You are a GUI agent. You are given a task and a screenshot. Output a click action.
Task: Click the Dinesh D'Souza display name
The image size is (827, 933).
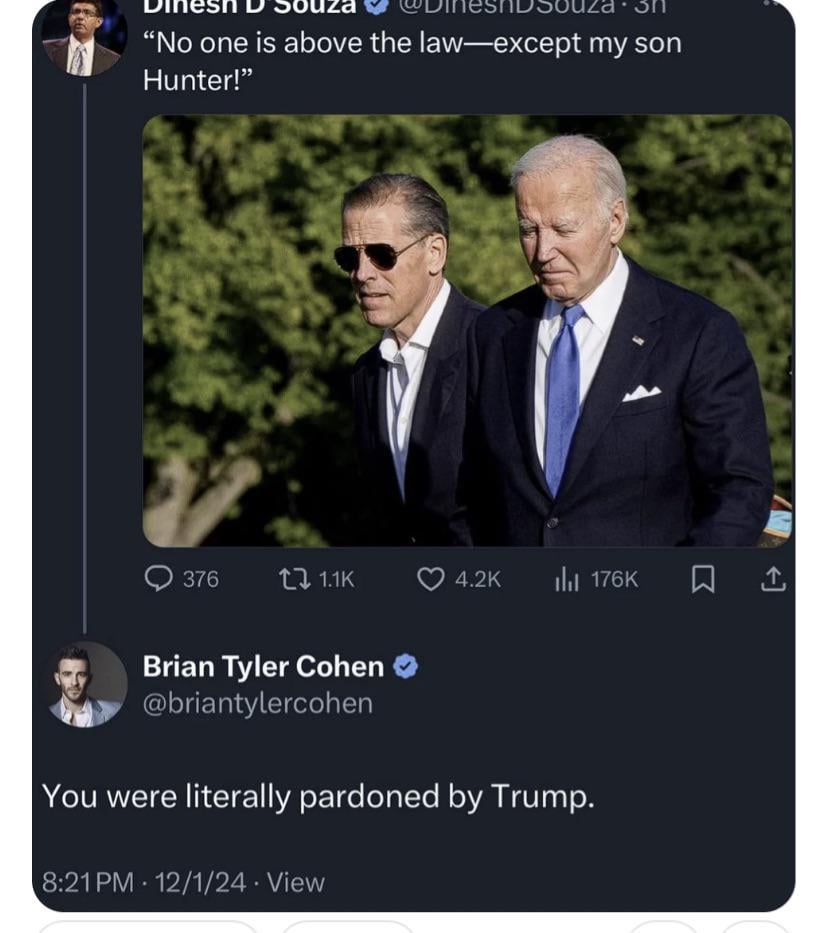pos(250,7)
